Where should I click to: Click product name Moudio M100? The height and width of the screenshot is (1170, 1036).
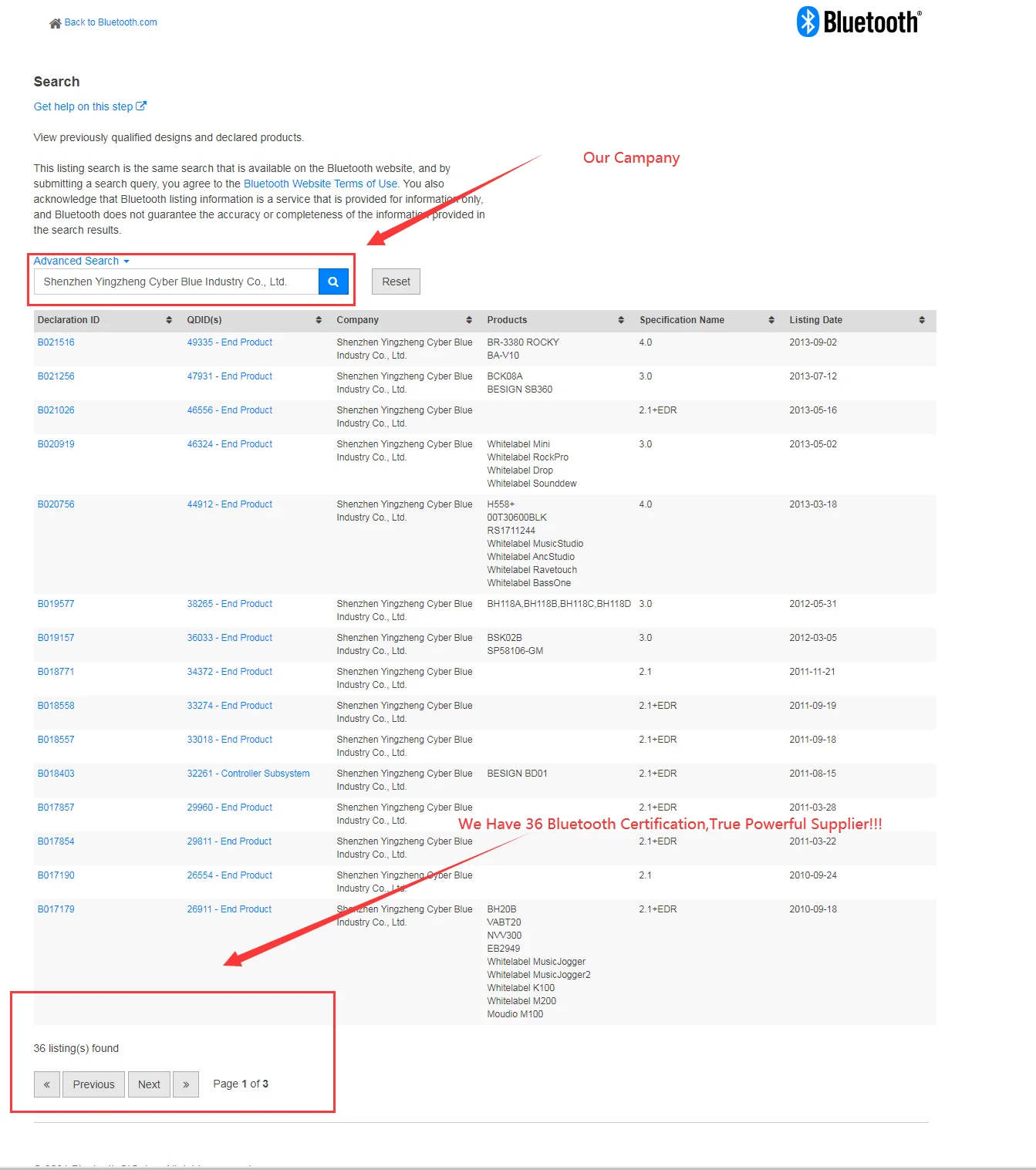[515, 1014]
